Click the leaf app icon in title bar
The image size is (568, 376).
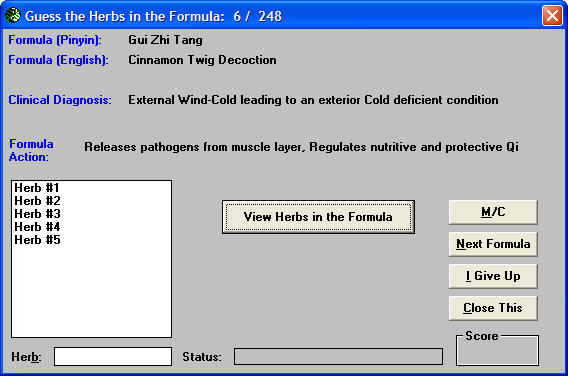coord(13,16)
